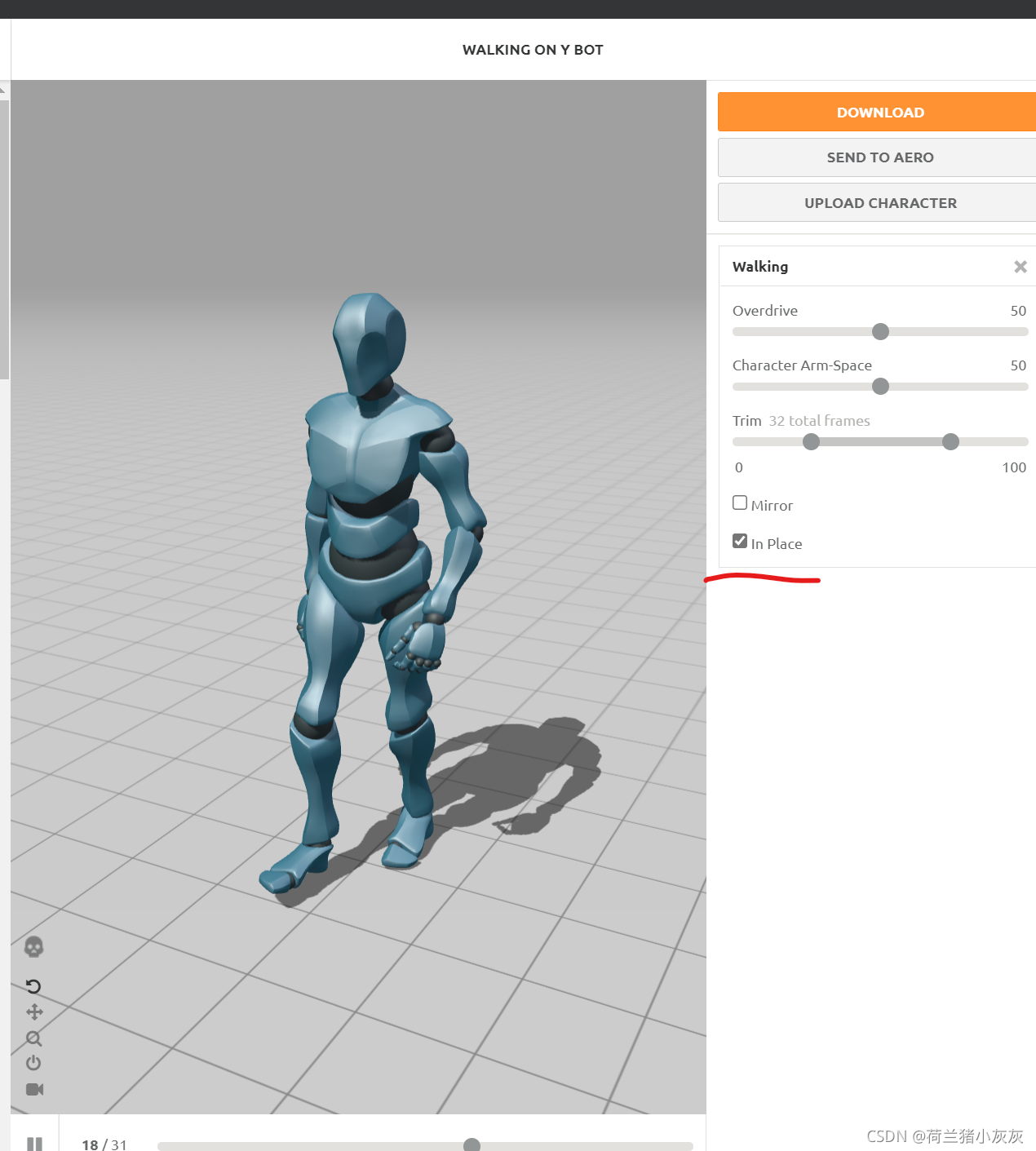Click the left Trim slider handle
This screenshot has height=1151, width=1036.
[x=811, y=441]
